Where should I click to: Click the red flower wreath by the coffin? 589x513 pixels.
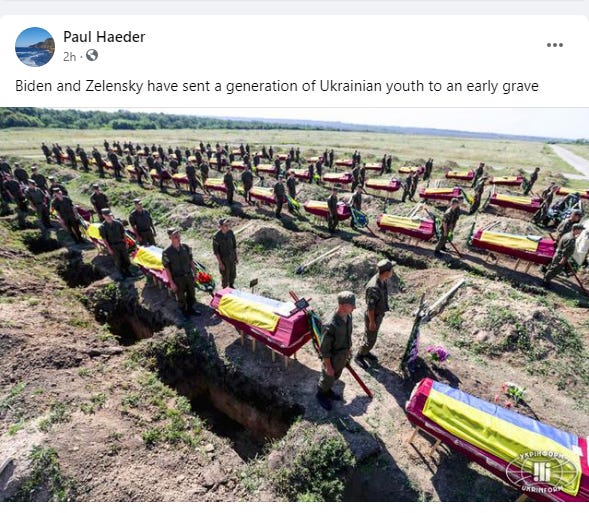[x=204, y=279]
